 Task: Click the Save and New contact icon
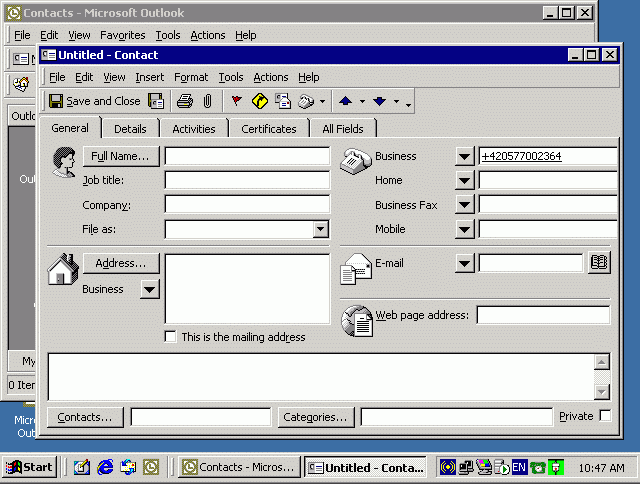156,101
